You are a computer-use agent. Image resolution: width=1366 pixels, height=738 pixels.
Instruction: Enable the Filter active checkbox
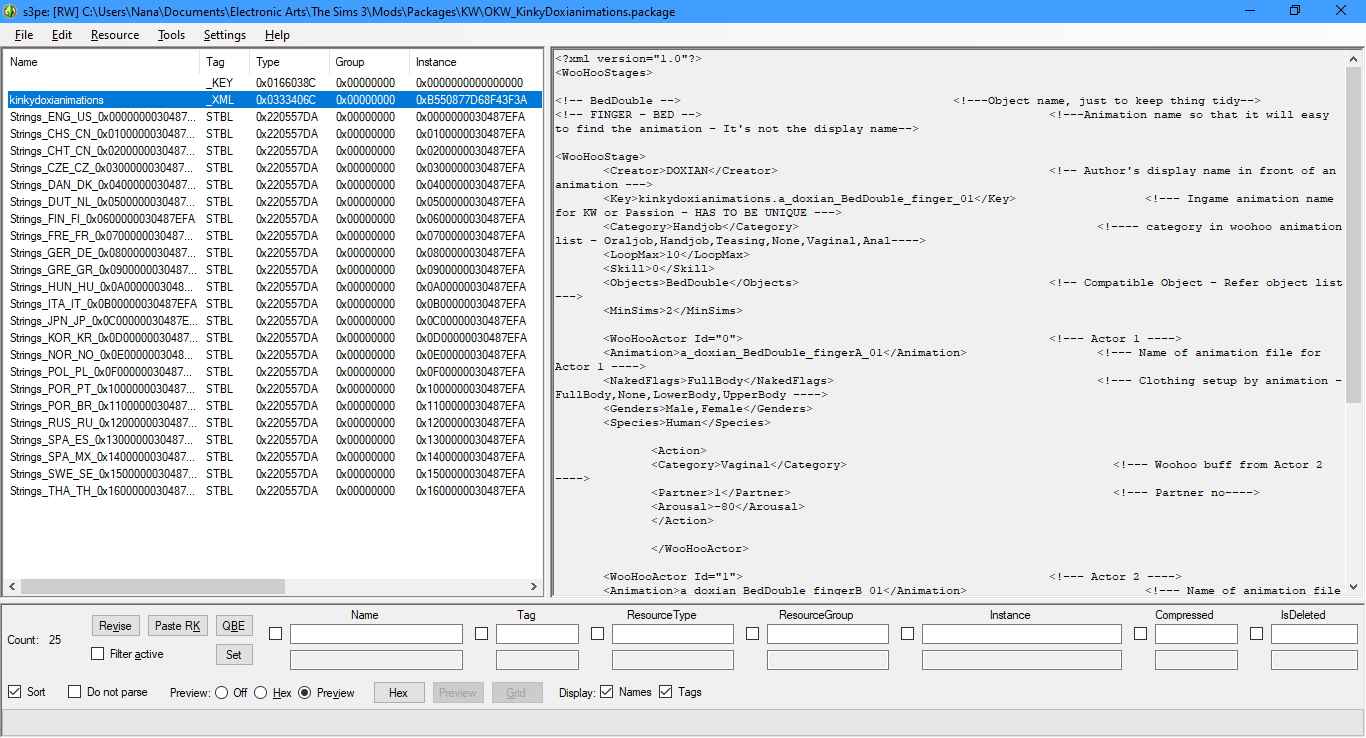tap(97, 654)
